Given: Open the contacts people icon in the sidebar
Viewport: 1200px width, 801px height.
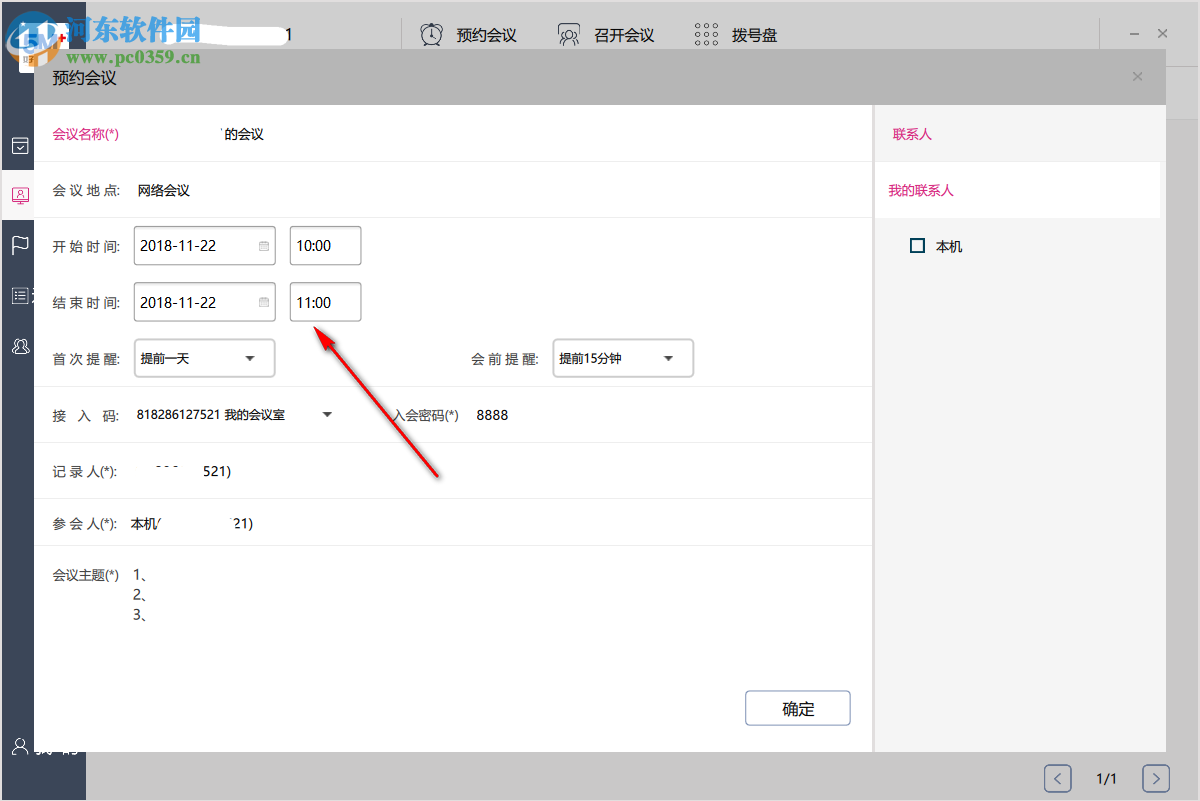Looking at the screenshot, I should [x=20, y=346].
